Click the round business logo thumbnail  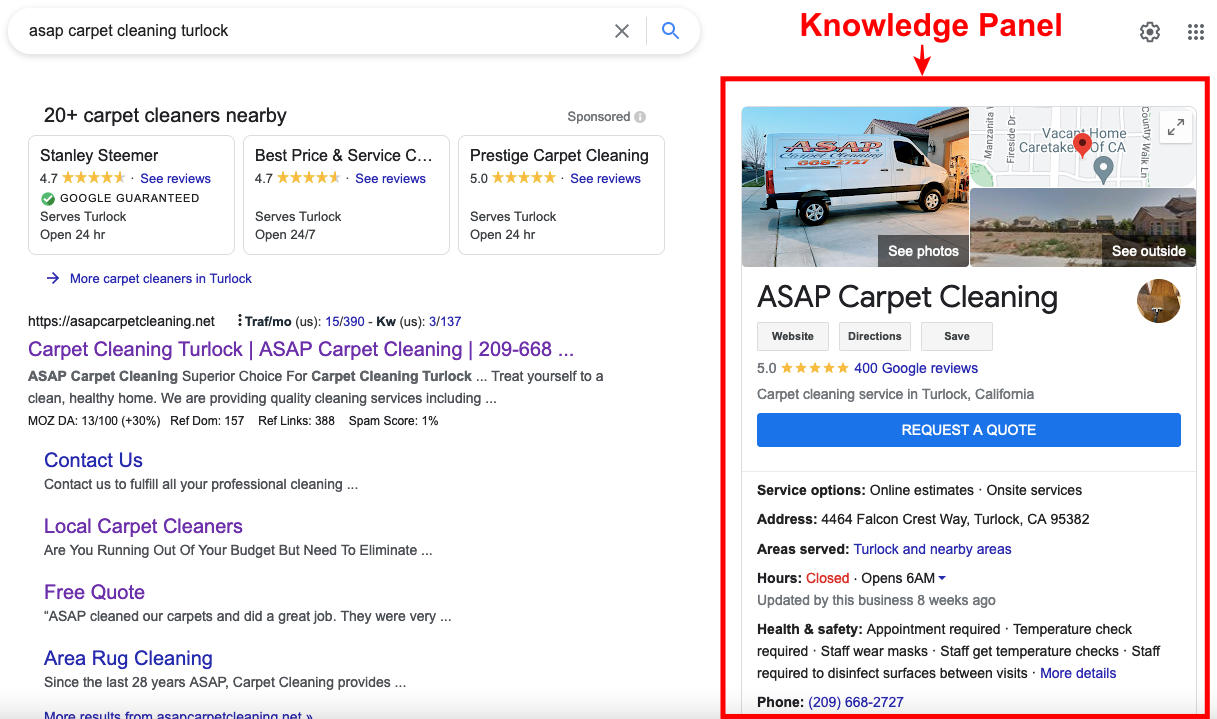pos(1159,301)
